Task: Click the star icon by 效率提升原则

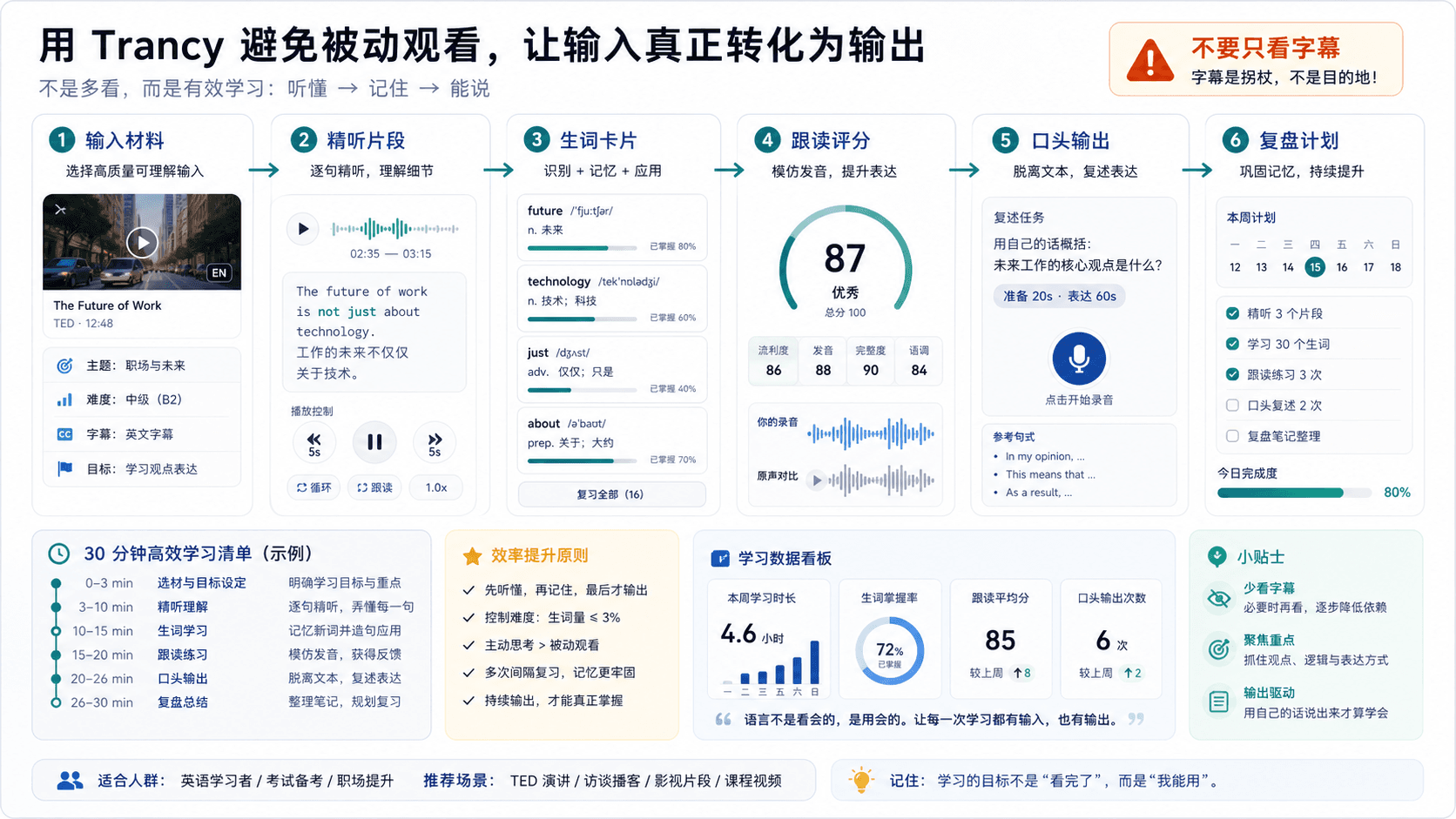Action: click(472, 556)
